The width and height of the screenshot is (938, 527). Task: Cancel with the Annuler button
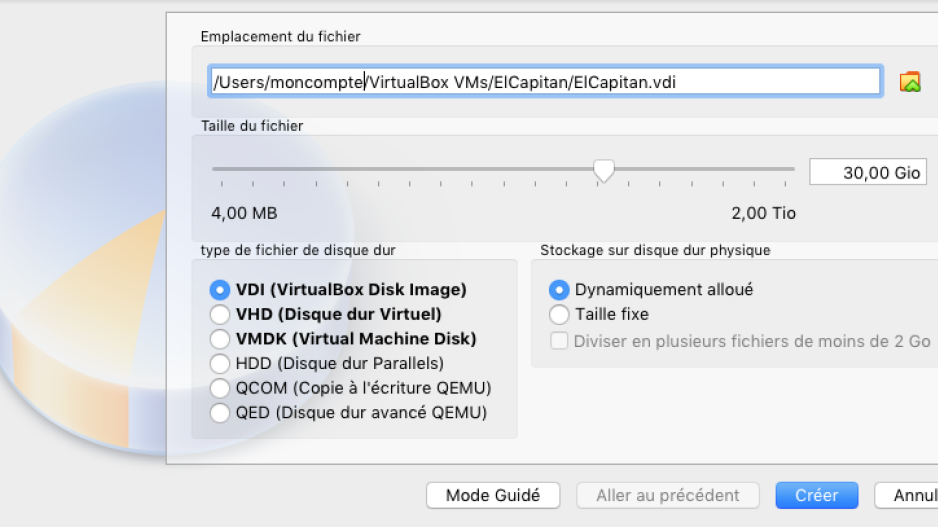(x=906, y=495)
